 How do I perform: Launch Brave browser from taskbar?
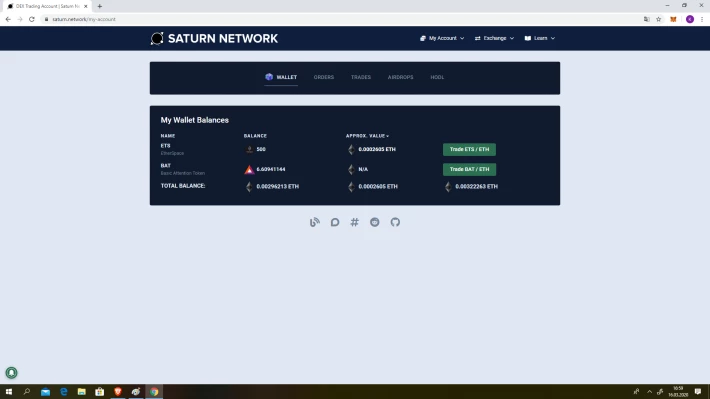[x=118, y=392]
